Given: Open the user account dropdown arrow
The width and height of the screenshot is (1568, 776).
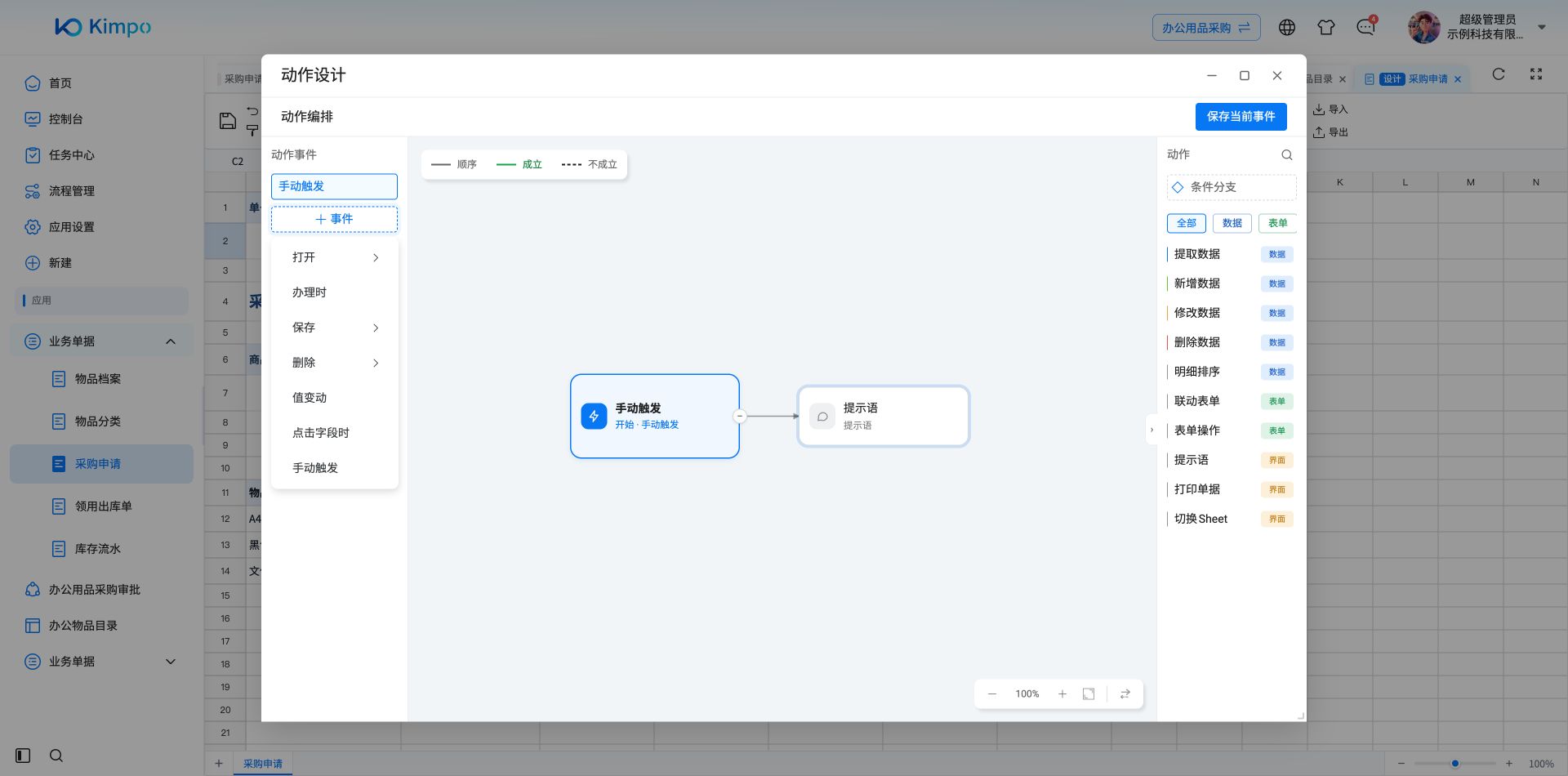Looking at the screenshot, I should point(1542,27).
